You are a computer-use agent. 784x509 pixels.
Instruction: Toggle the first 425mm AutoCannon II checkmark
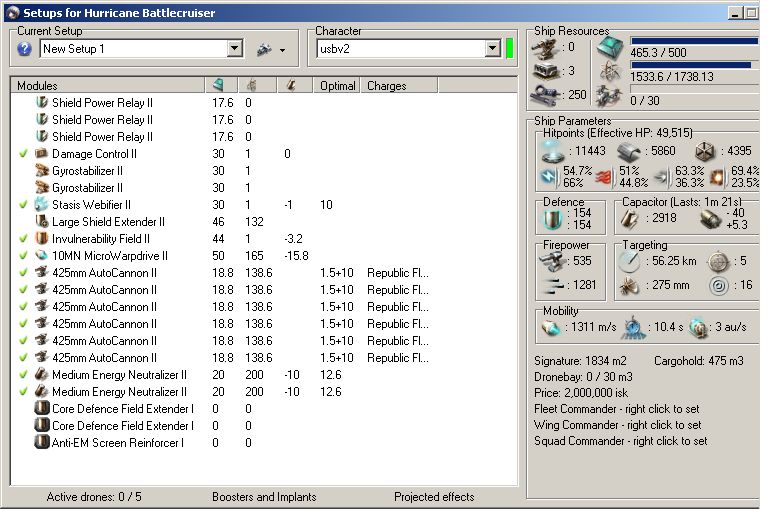[x=23, y=272]
